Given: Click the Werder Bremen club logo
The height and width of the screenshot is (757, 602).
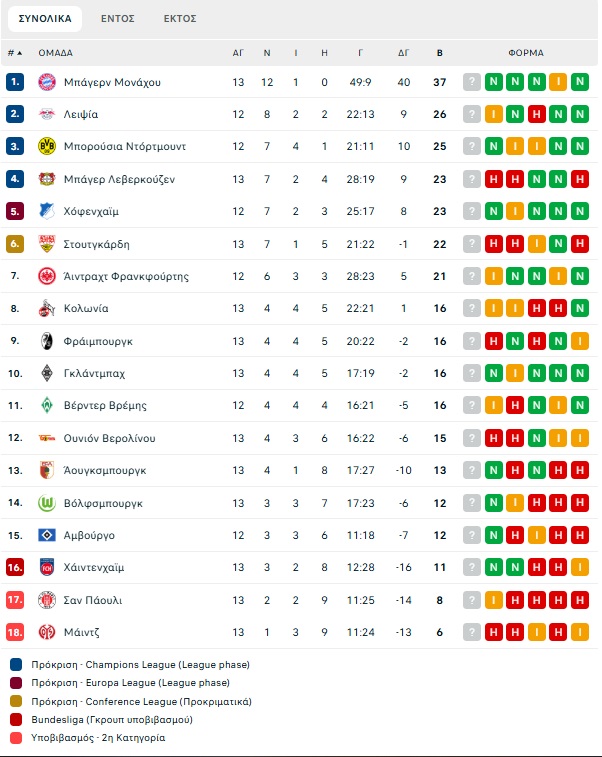Looking at the screenshot, I should (x=47, y=405).
